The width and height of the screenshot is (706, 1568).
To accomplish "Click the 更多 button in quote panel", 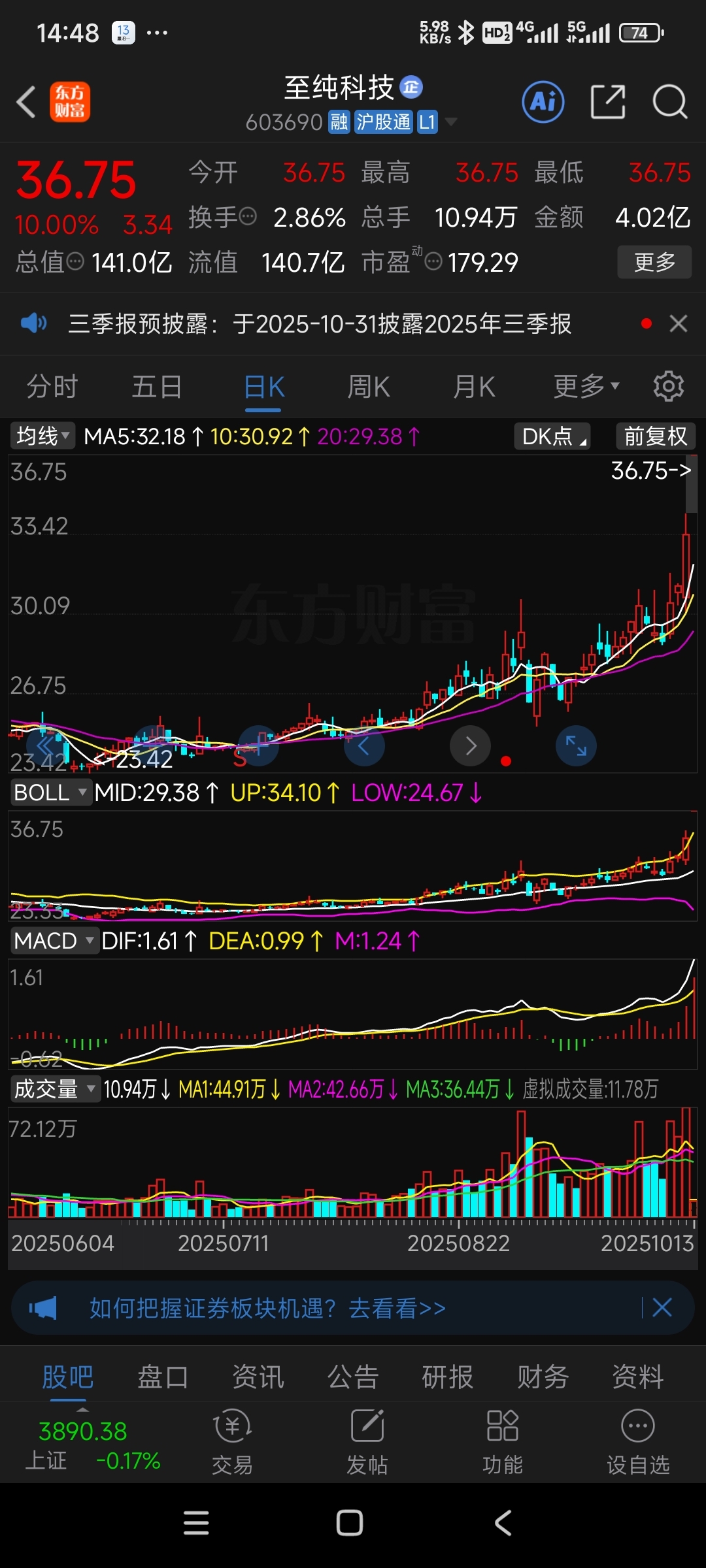I will [x=654, y=262].
